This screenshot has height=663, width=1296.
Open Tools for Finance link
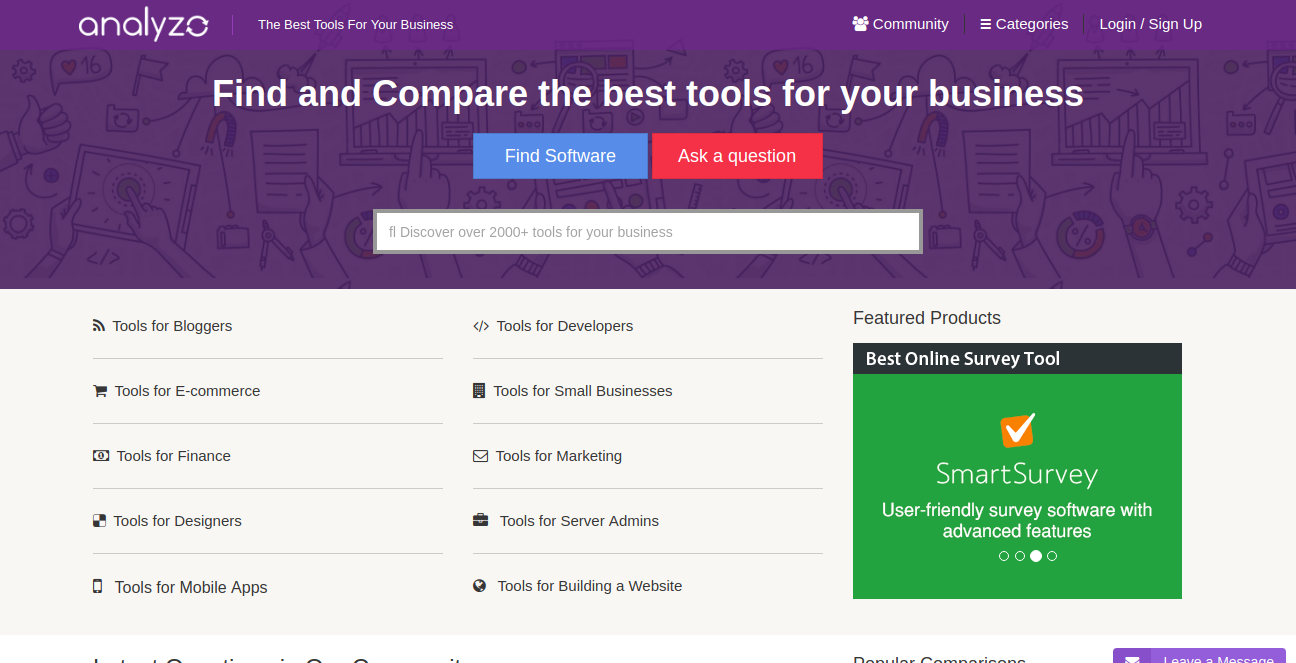tap(174, 456)
